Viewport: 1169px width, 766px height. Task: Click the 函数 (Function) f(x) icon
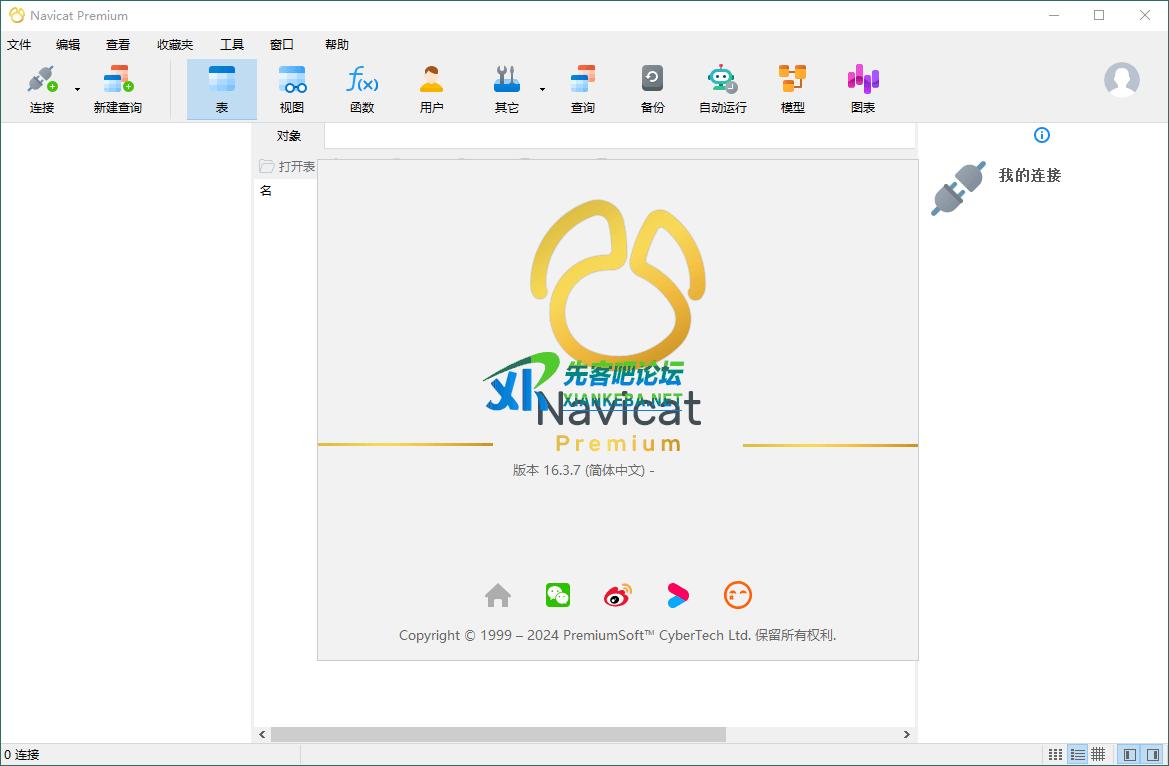362,80
